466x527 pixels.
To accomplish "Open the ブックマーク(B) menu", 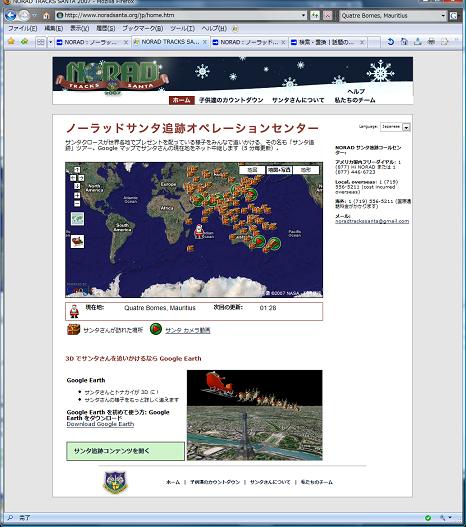I will [x=142, y=29].
